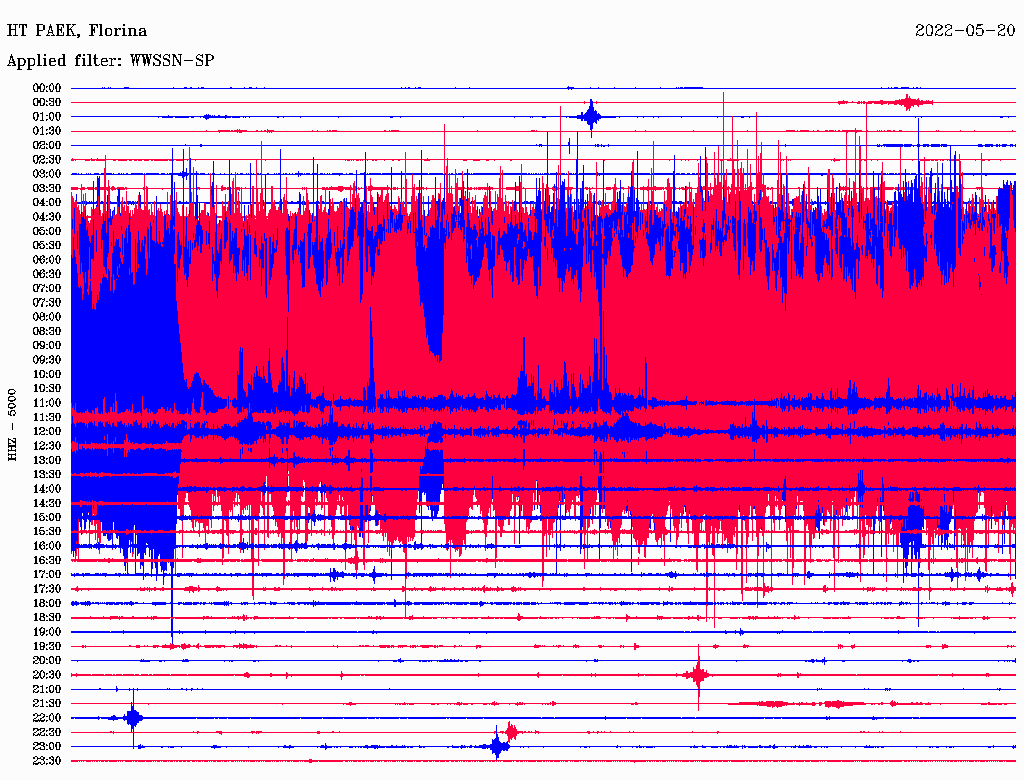The height and width of the screenshot is (780, 1024).
Task: Select the 20:00 time label
Action: point(47,661)
